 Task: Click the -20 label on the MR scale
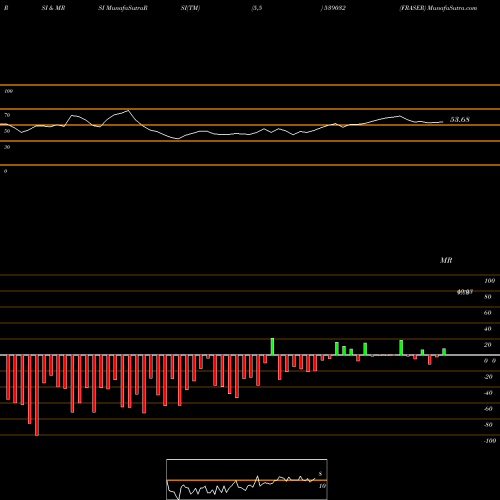pos(488,377)
